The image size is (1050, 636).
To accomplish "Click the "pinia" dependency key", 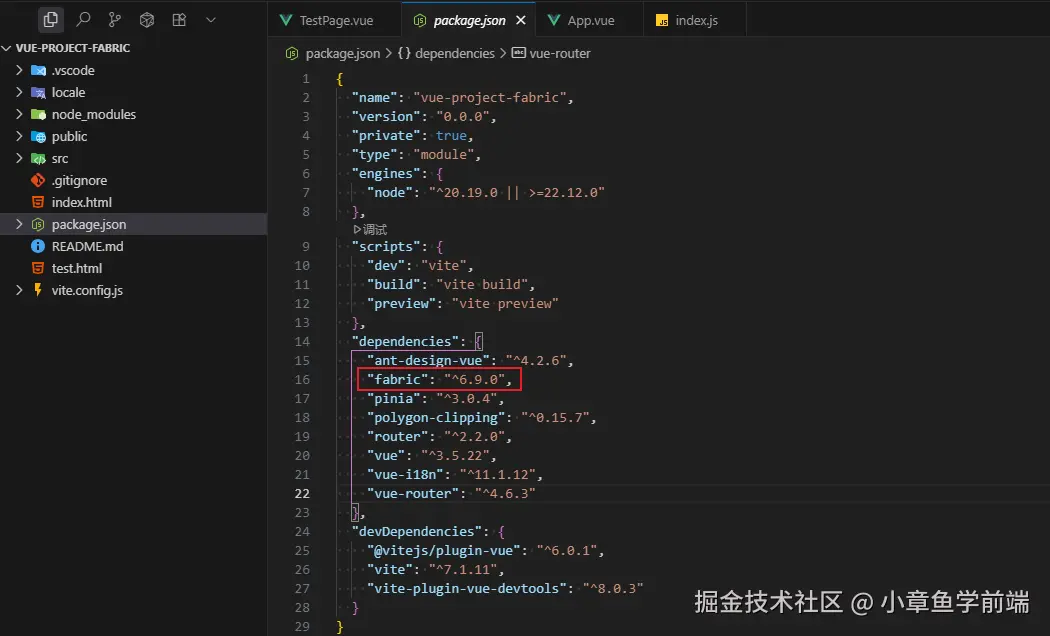I will 394,398.
